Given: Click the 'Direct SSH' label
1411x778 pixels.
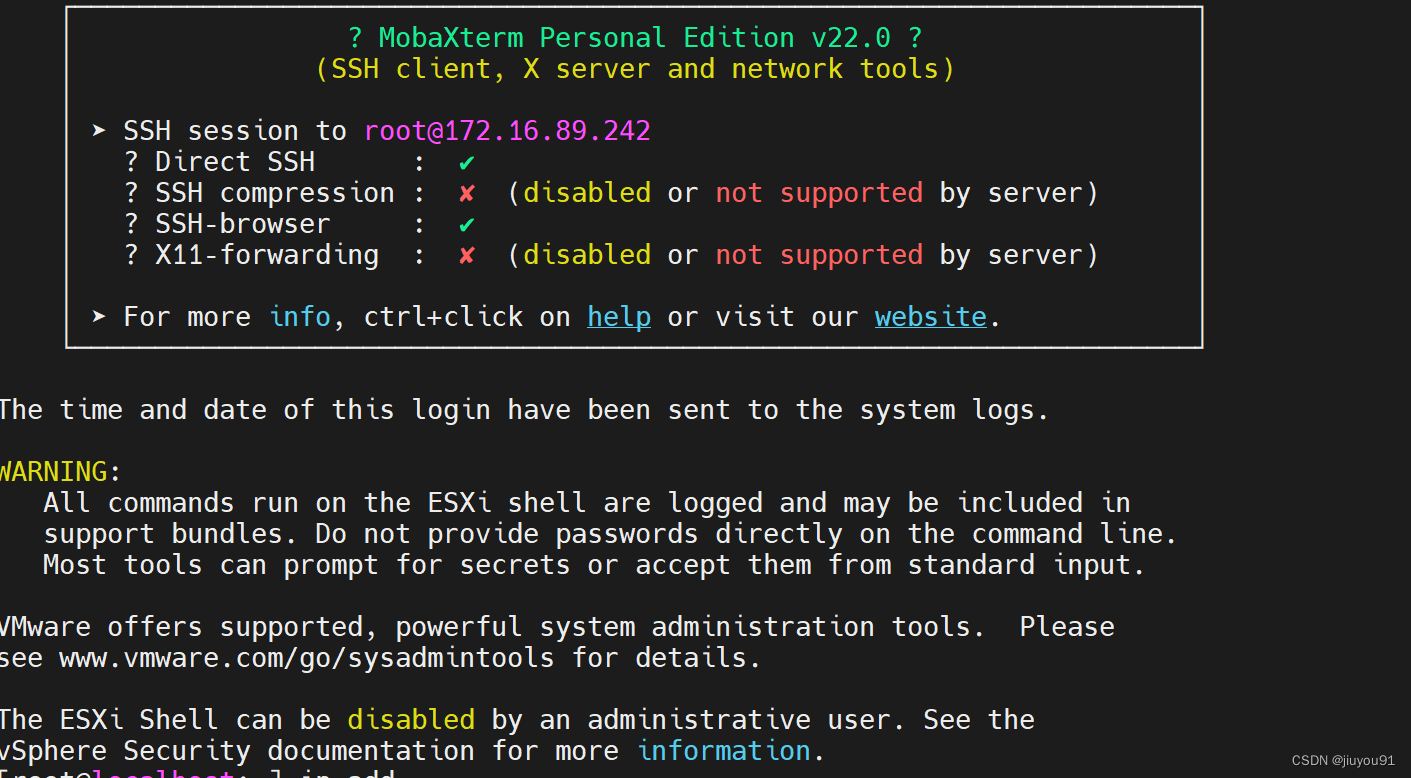Looking at the screenshot, I should coord(235,162).
